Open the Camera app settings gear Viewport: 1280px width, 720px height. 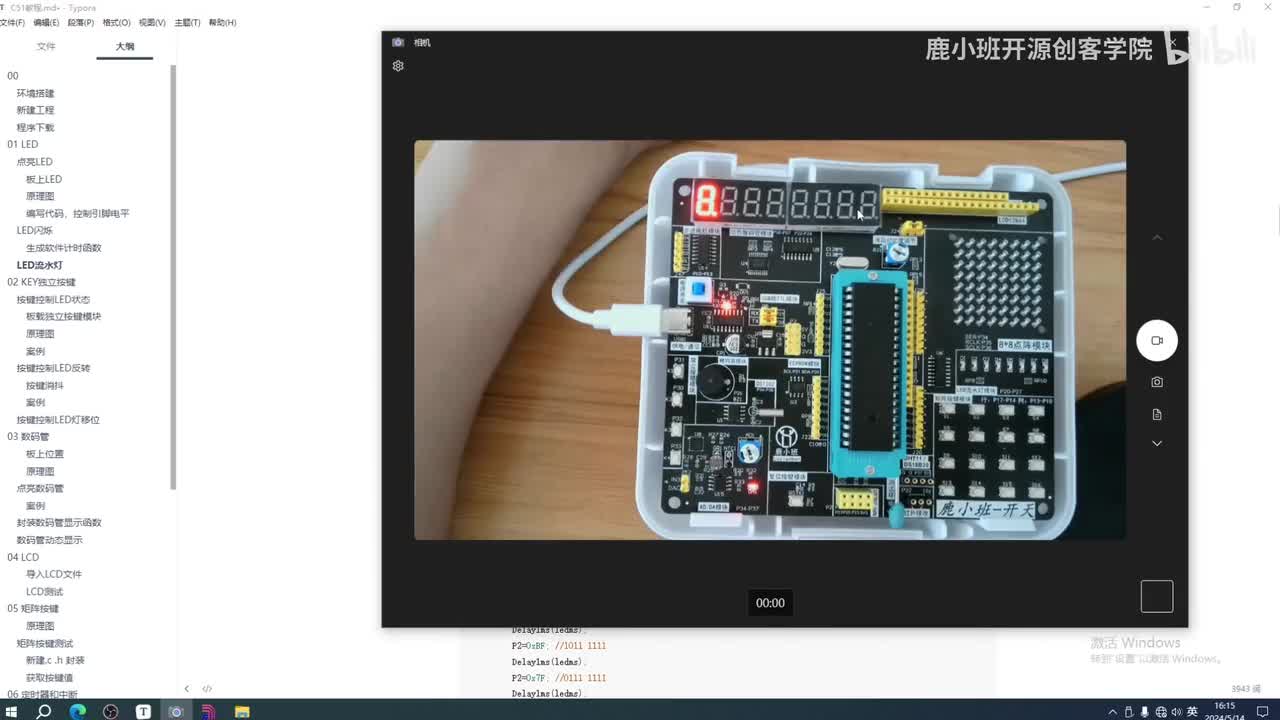(x=398, y=66)
